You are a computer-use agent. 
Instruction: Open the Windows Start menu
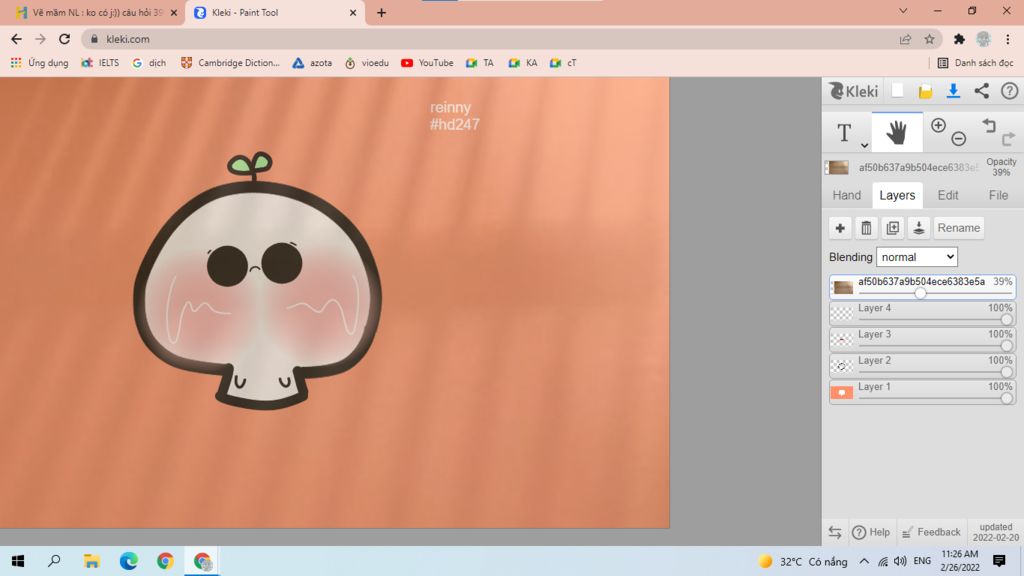[18, 561]
